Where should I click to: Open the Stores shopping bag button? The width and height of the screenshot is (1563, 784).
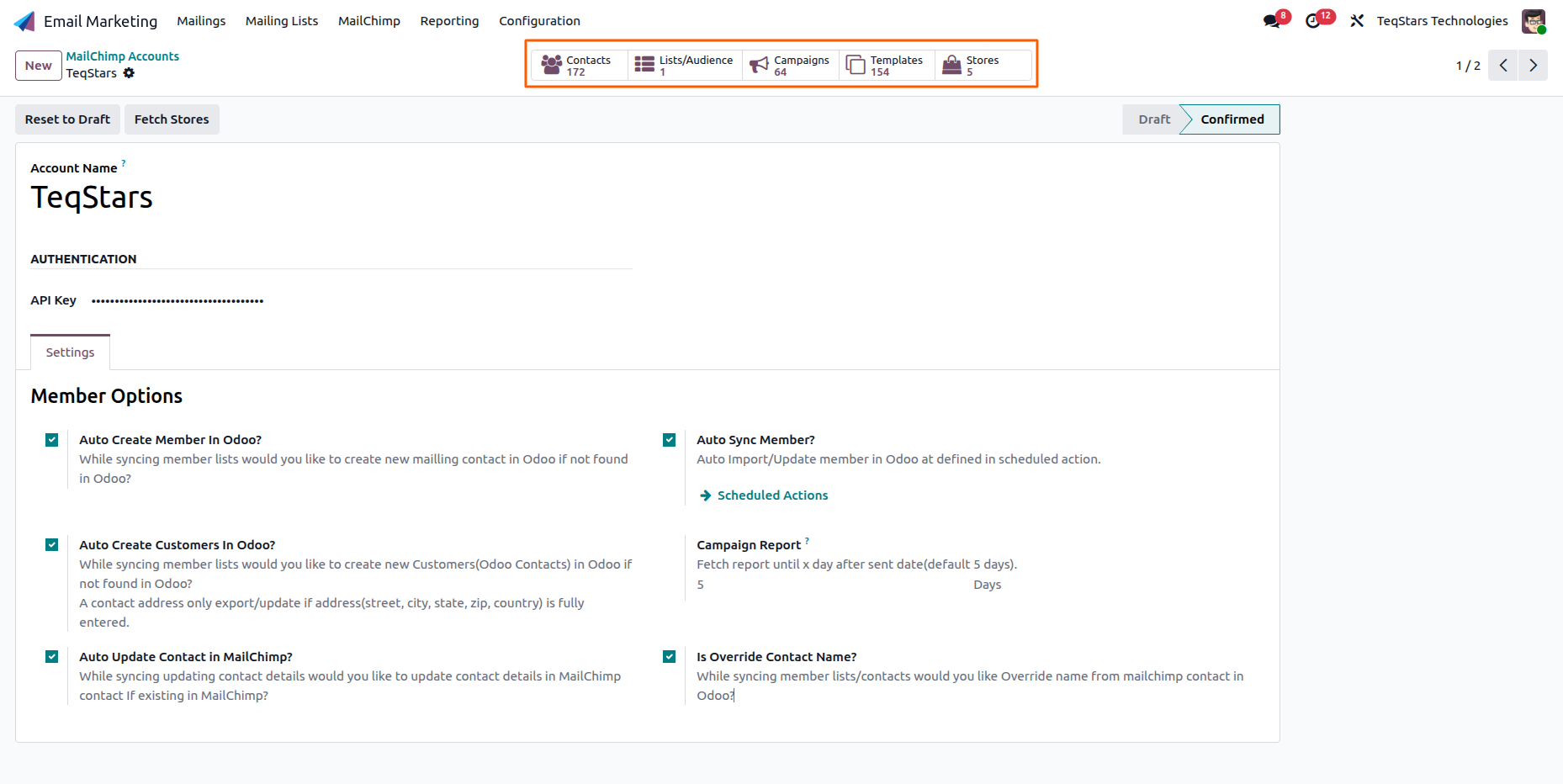(x=983, y=65)
